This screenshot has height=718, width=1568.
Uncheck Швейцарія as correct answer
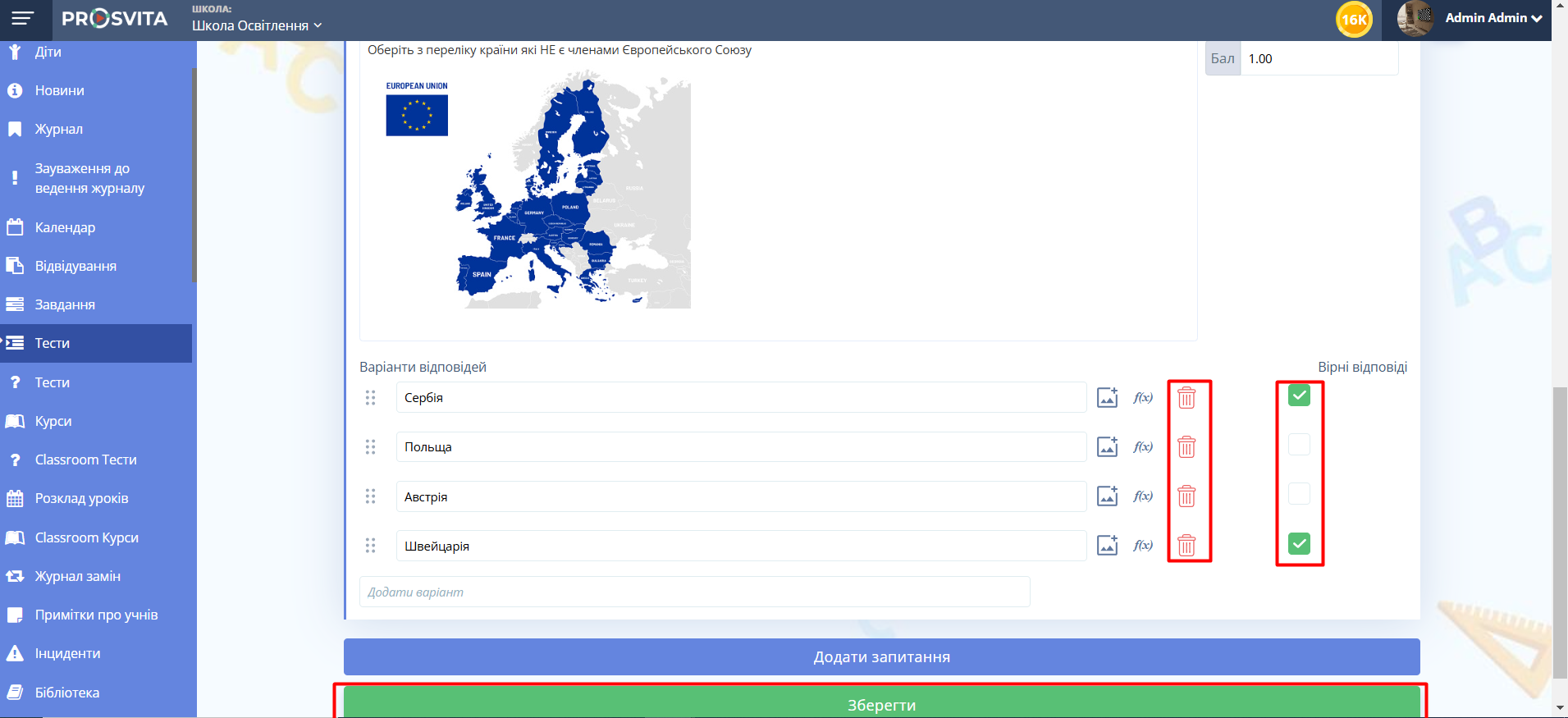(x=1299, y=543)
